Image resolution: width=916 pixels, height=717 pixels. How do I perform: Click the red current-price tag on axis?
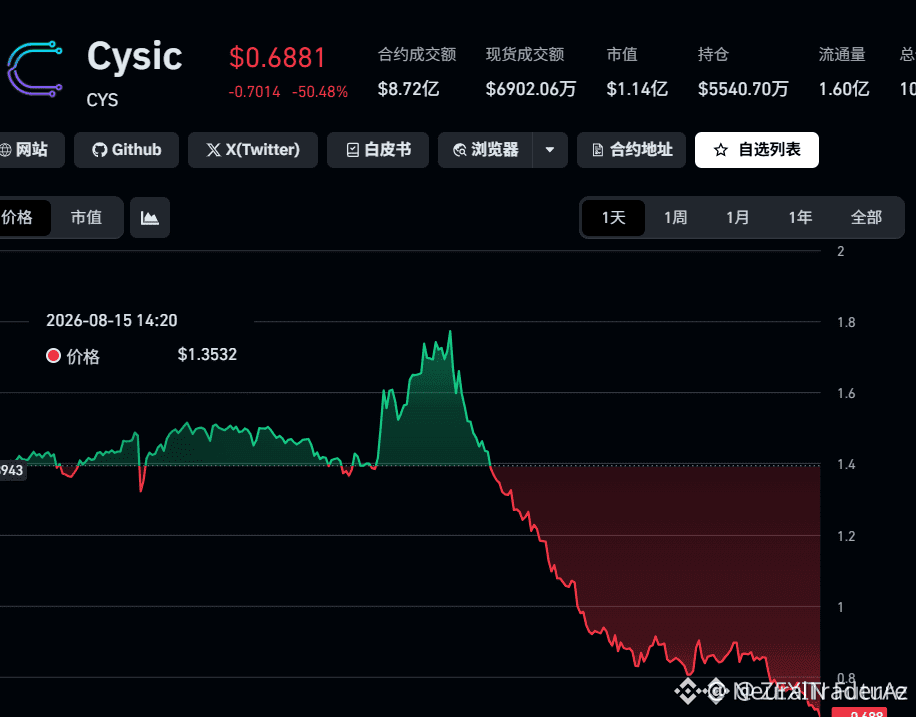click(859, 712)
